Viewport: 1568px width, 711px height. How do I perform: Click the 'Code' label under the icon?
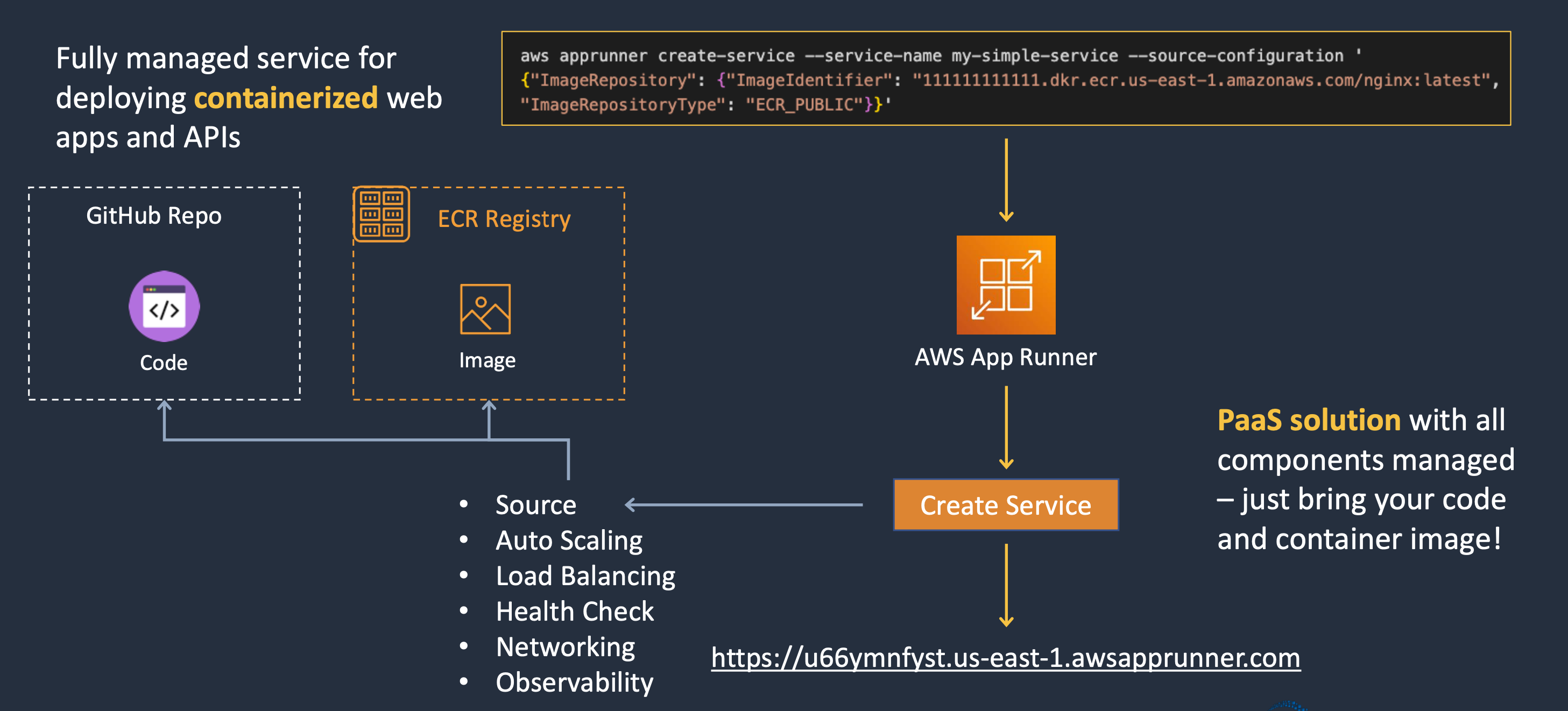point(164,362)
